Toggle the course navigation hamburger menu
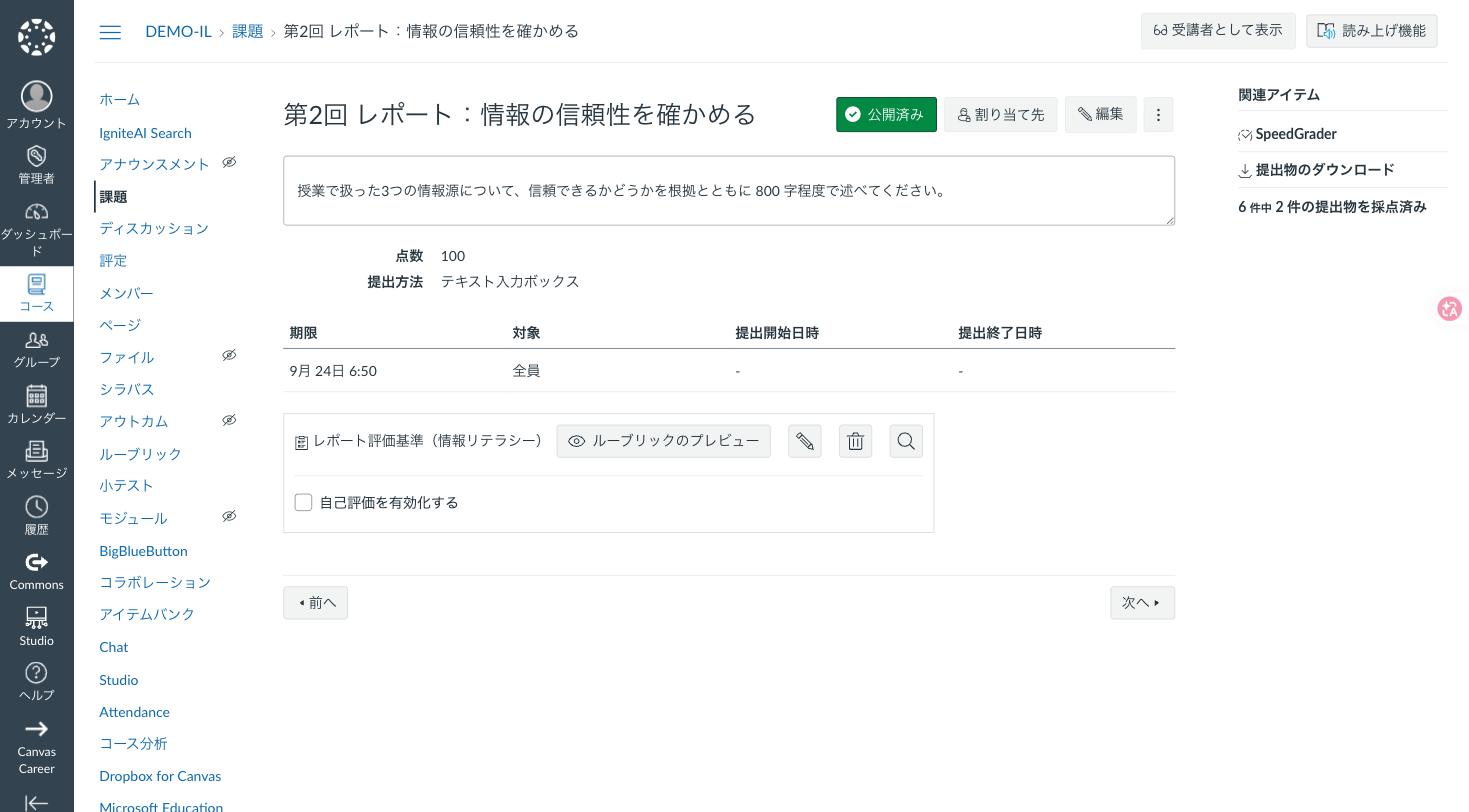The image size is (1469, 812). (x=110, y=32)
